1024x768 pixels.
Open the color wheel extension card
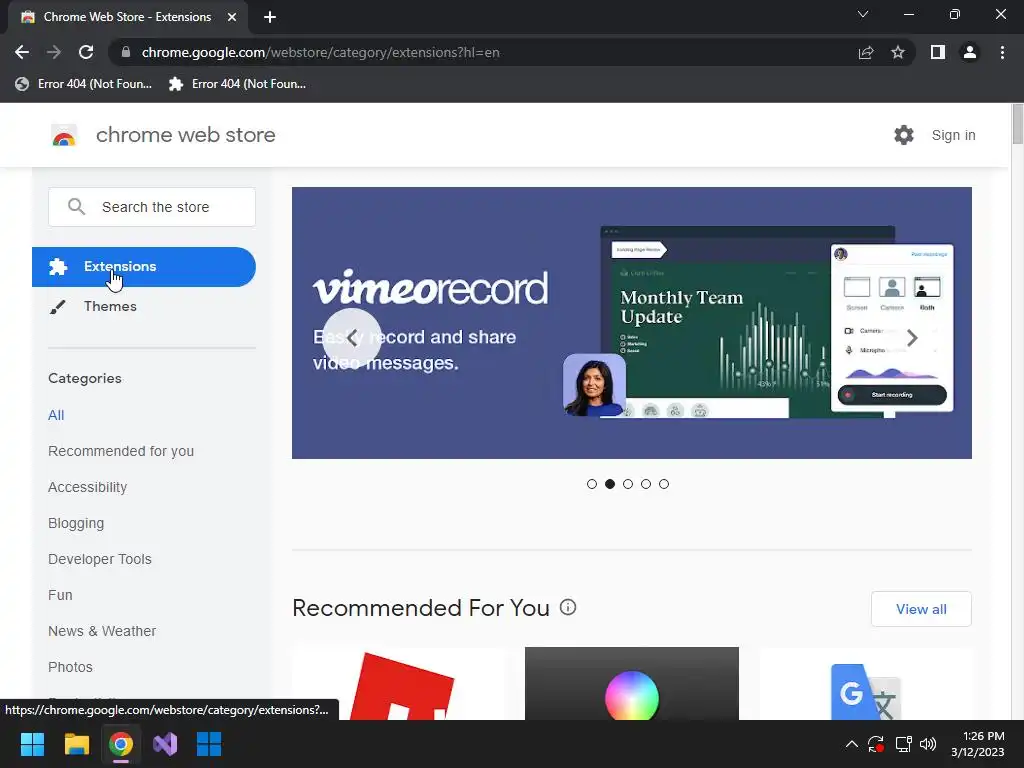pos(632,684)
